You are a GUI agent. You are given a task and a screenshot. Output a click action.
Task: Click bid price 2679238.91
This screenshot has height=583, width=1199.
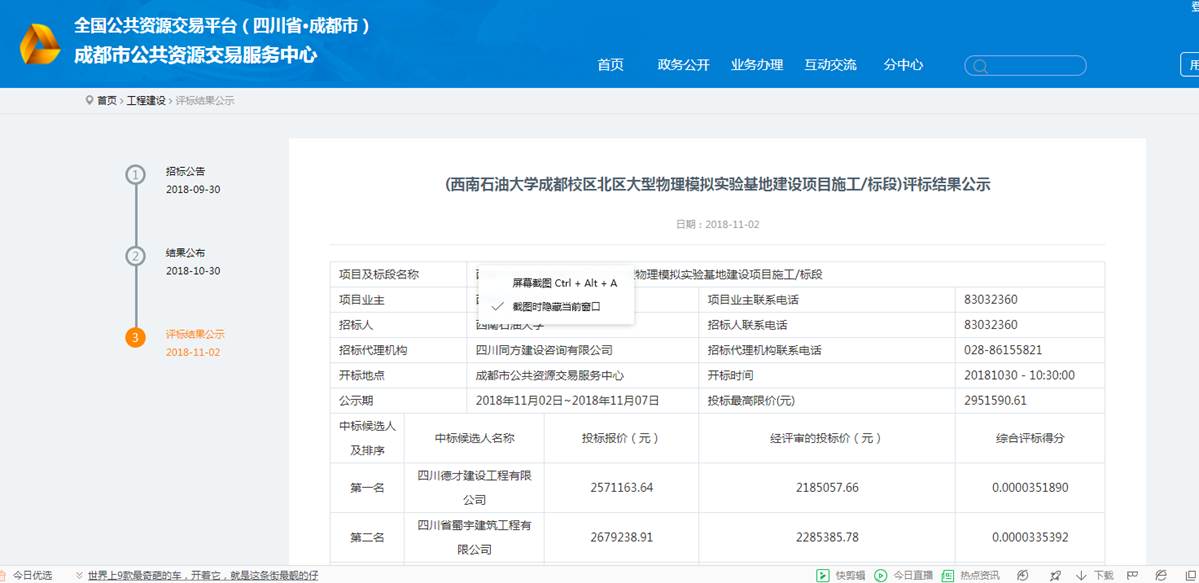622,538
